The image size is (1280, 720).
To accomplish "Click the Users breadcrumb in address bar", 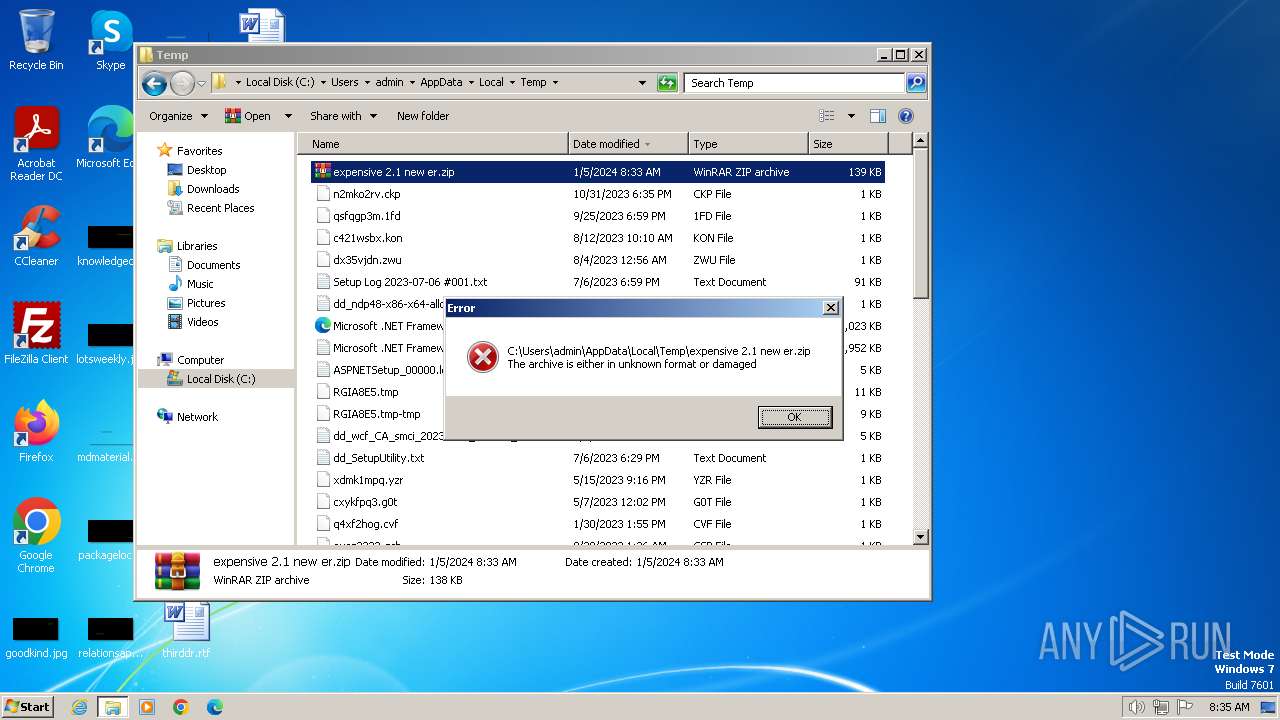I will tap(344, 83).
